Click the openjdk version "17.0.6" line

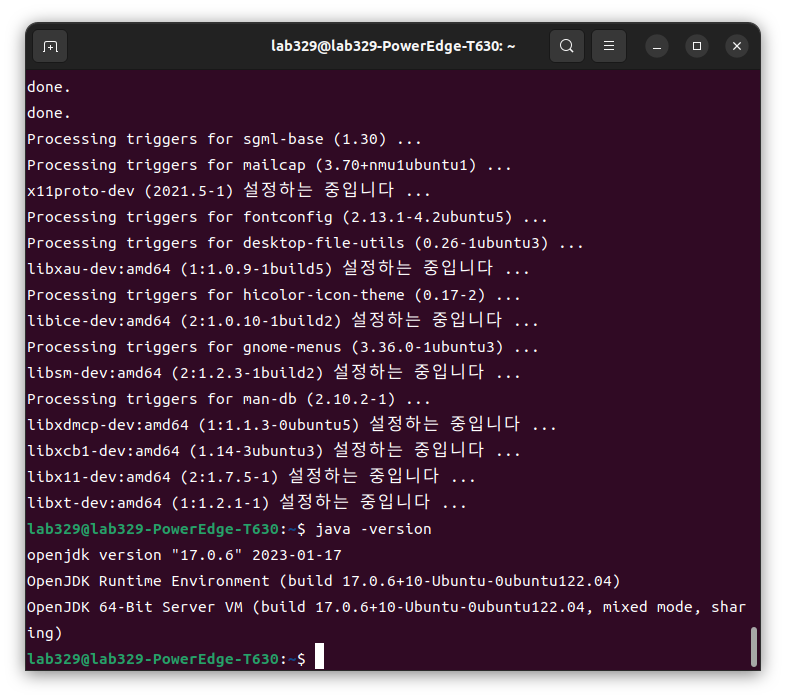click(x=184, y=555)
